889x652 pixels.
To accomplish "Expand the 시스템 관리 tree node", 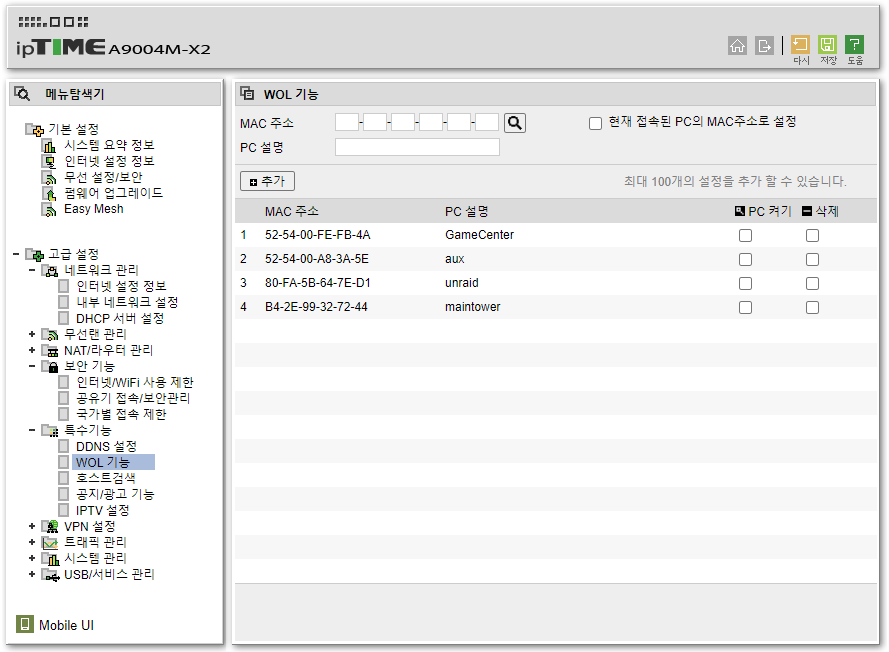I will click(x=32, y=558).
